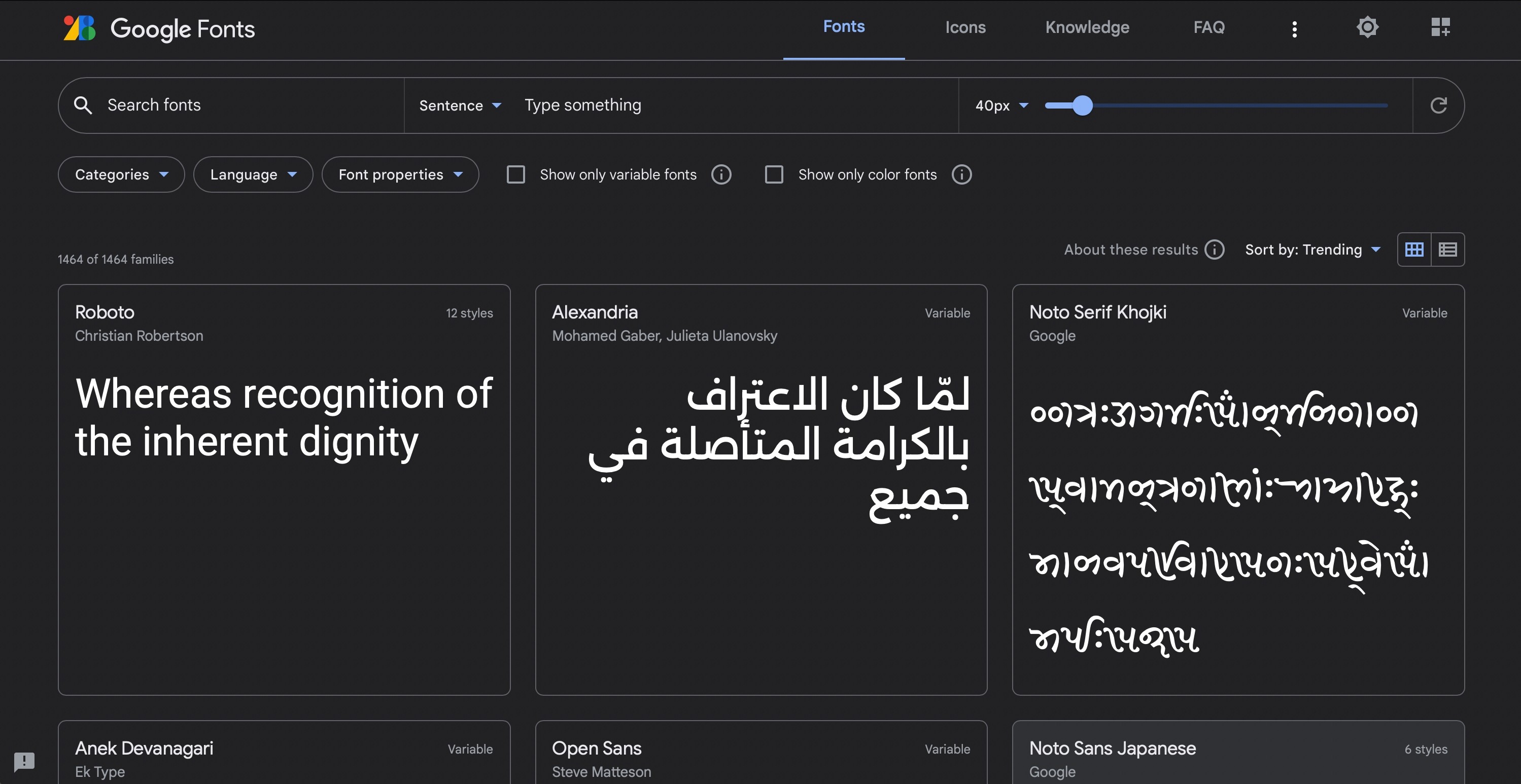Click the Google Fonts logo icon
1521x784 pixels.
(80, 28)
